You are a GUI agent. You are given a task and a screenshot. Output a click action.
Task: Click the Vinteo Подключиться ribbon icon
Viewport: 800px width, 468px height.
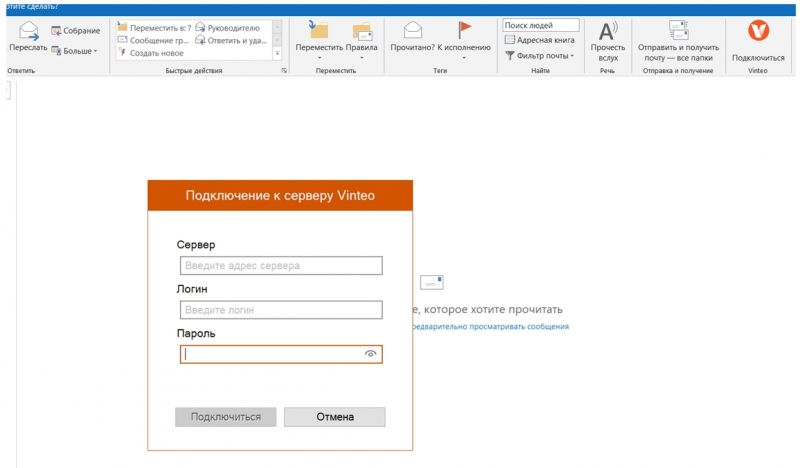click(x=758, y=31)
